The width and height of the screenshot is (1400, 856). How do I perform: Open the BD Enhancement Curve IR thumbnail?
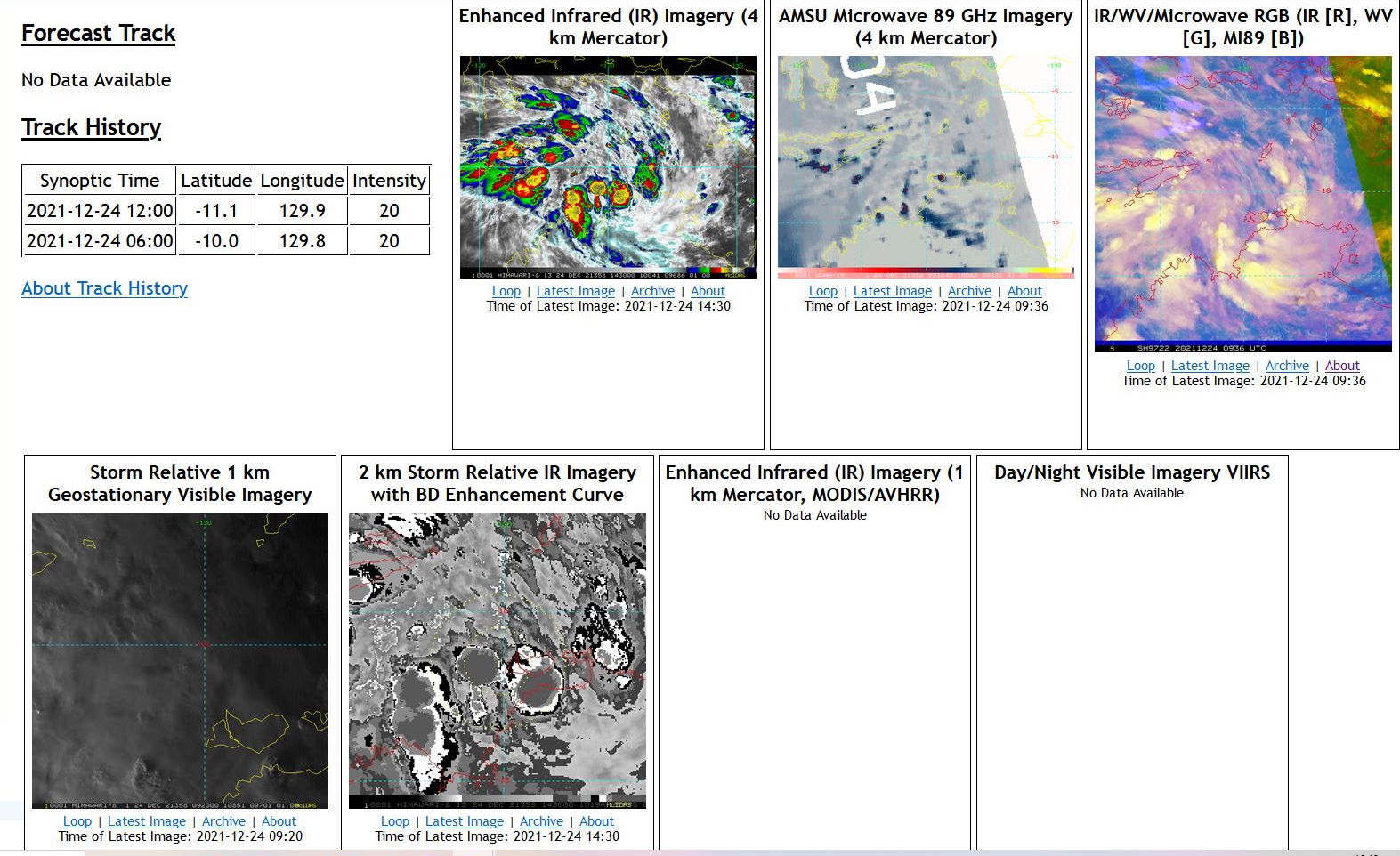(x=498, y=660)
